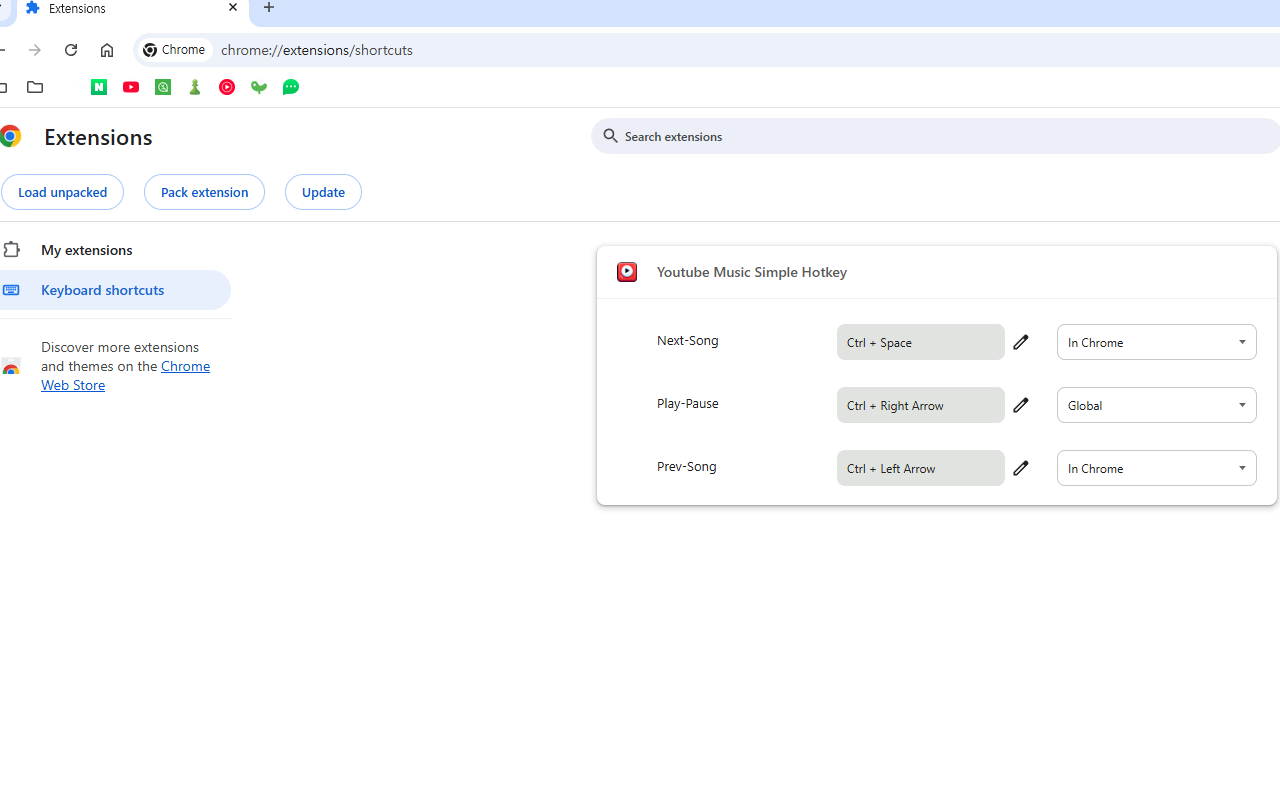Edit the Play-Pause shortcut with the pencil icon
Image resolution: width=1280 pixels, height=800 pixels.
coord(1021,405)
